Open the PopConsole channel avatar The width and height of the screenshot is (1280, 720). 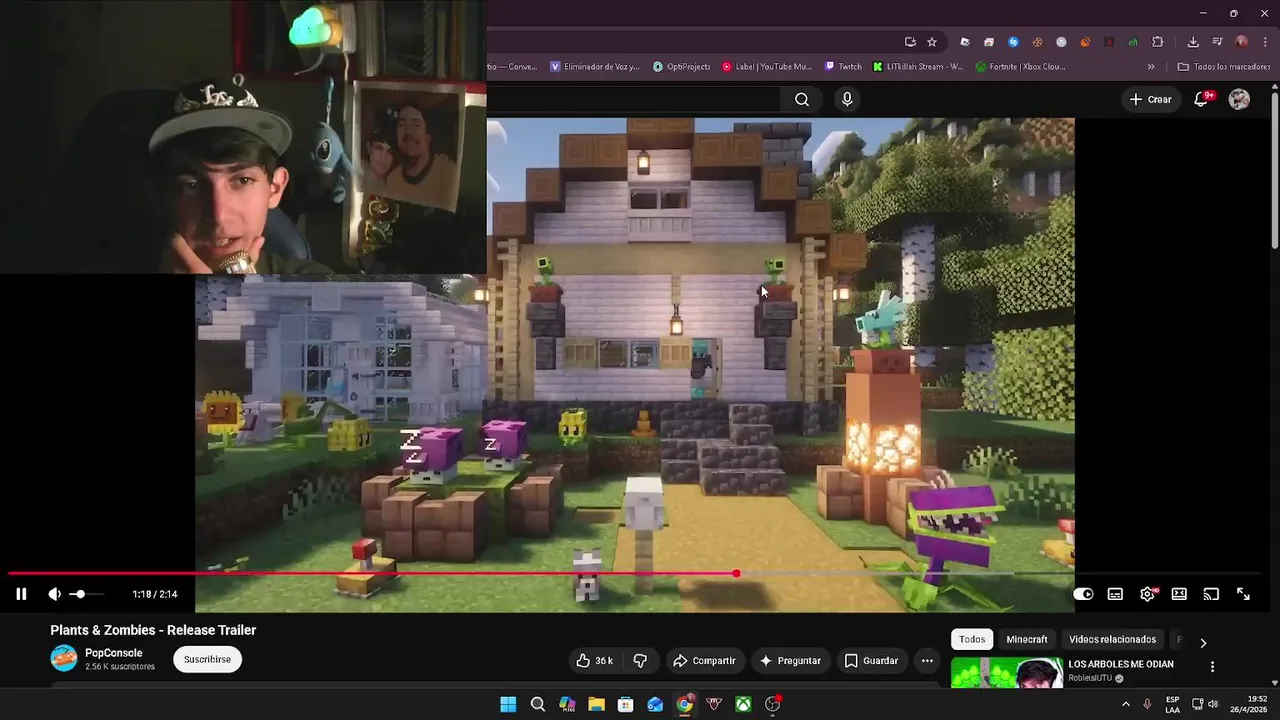click(64, 658)
